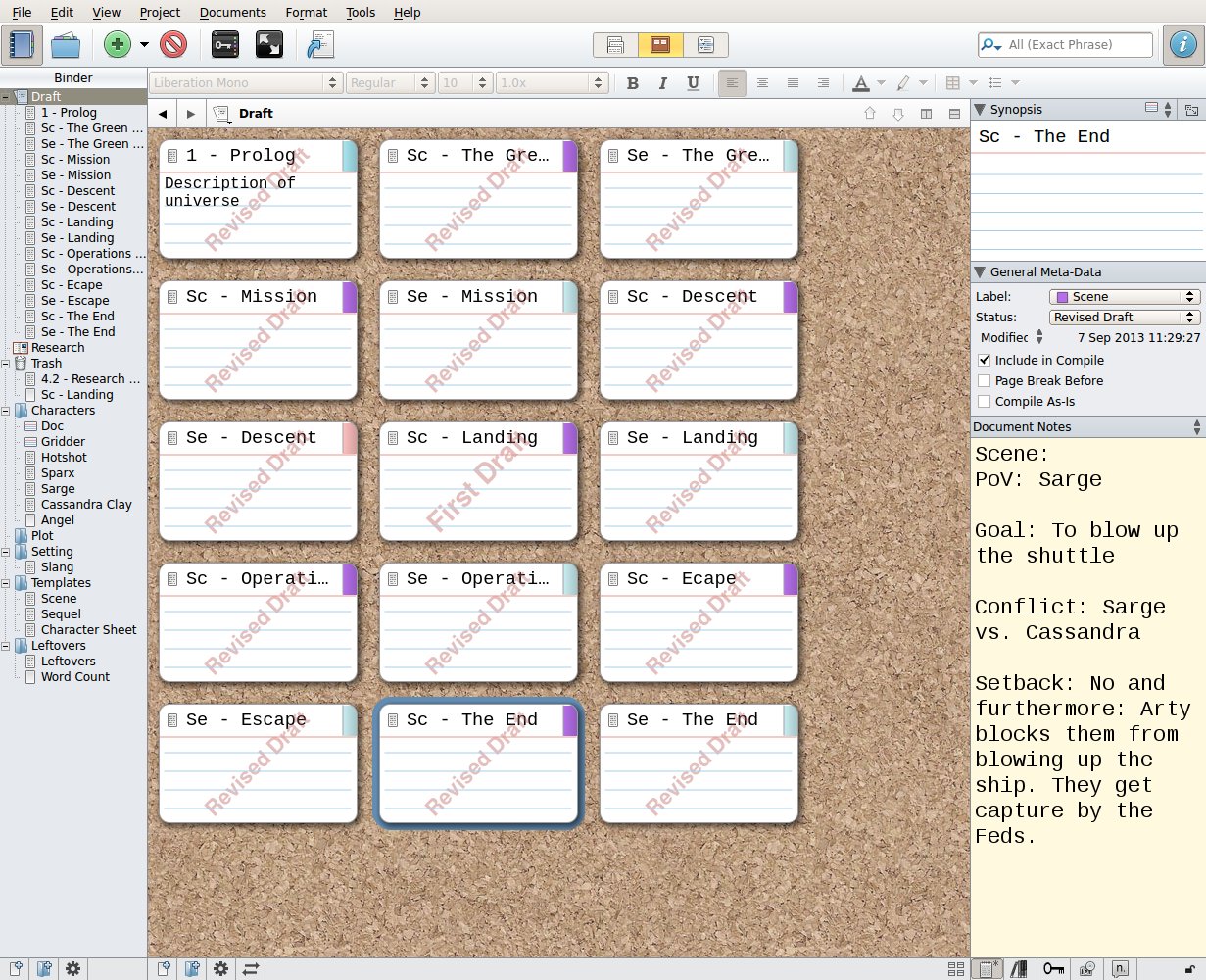
Task: Enable Page Break Before checkbox
Action: pyautogui.click(x=985, y=381)
